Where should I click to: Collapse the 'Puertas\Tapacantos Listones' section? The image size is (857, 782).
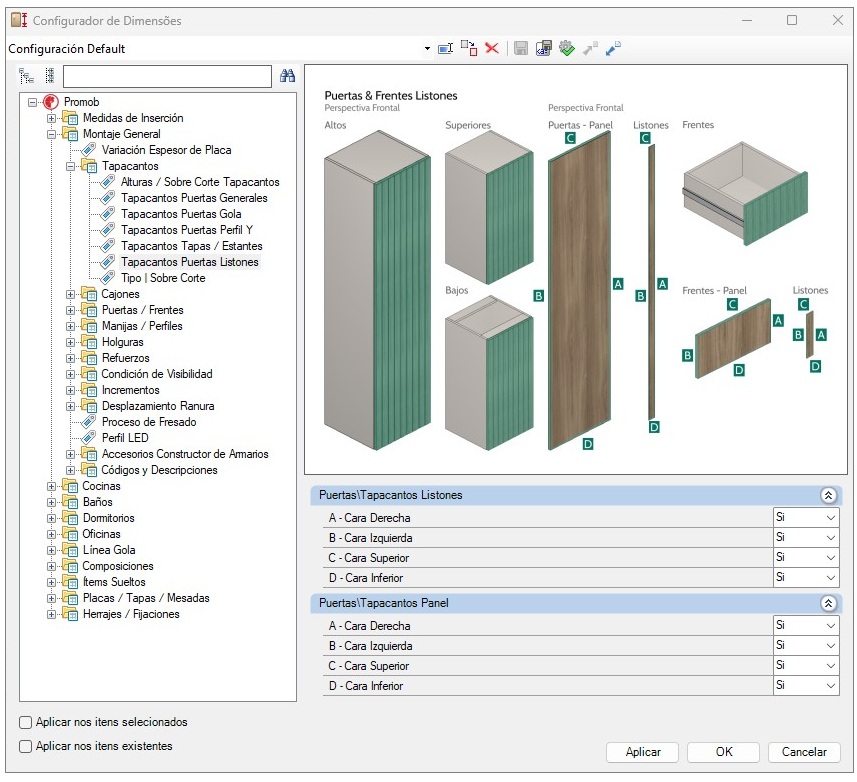(827, 495)
